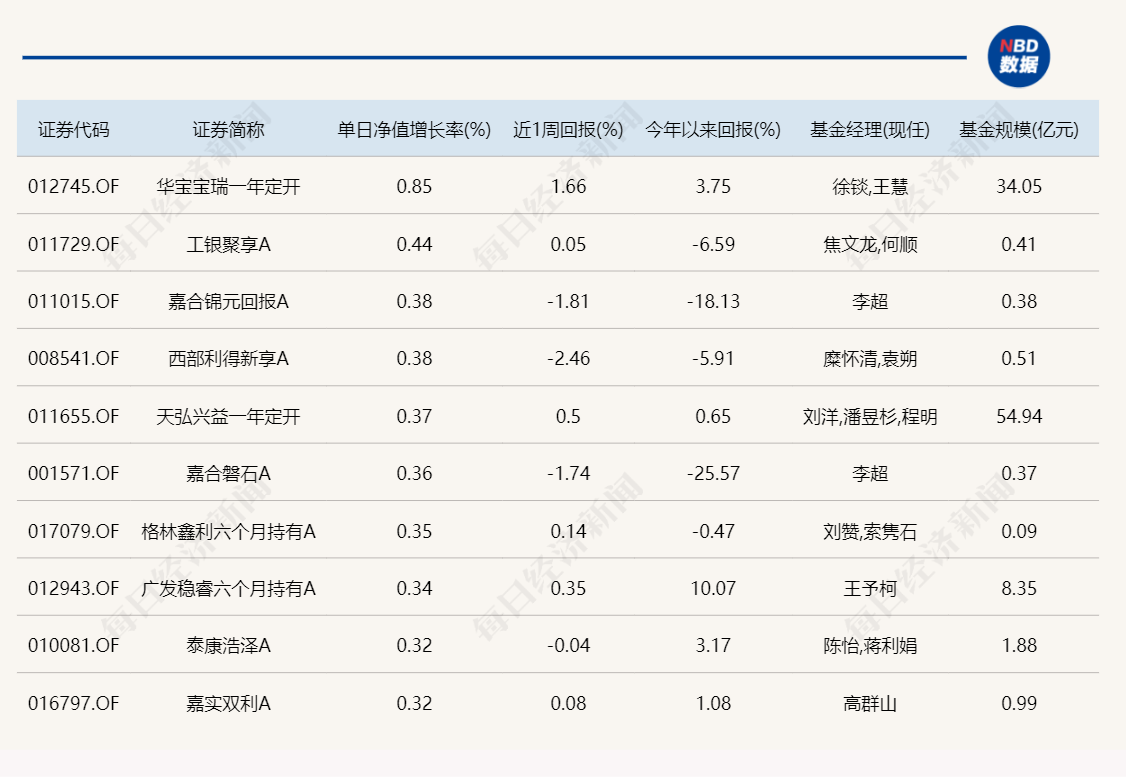Select the fund name 嘉合锦元回报A
This screenshot has width=1126, height=777.
click(x=228, y=302)
